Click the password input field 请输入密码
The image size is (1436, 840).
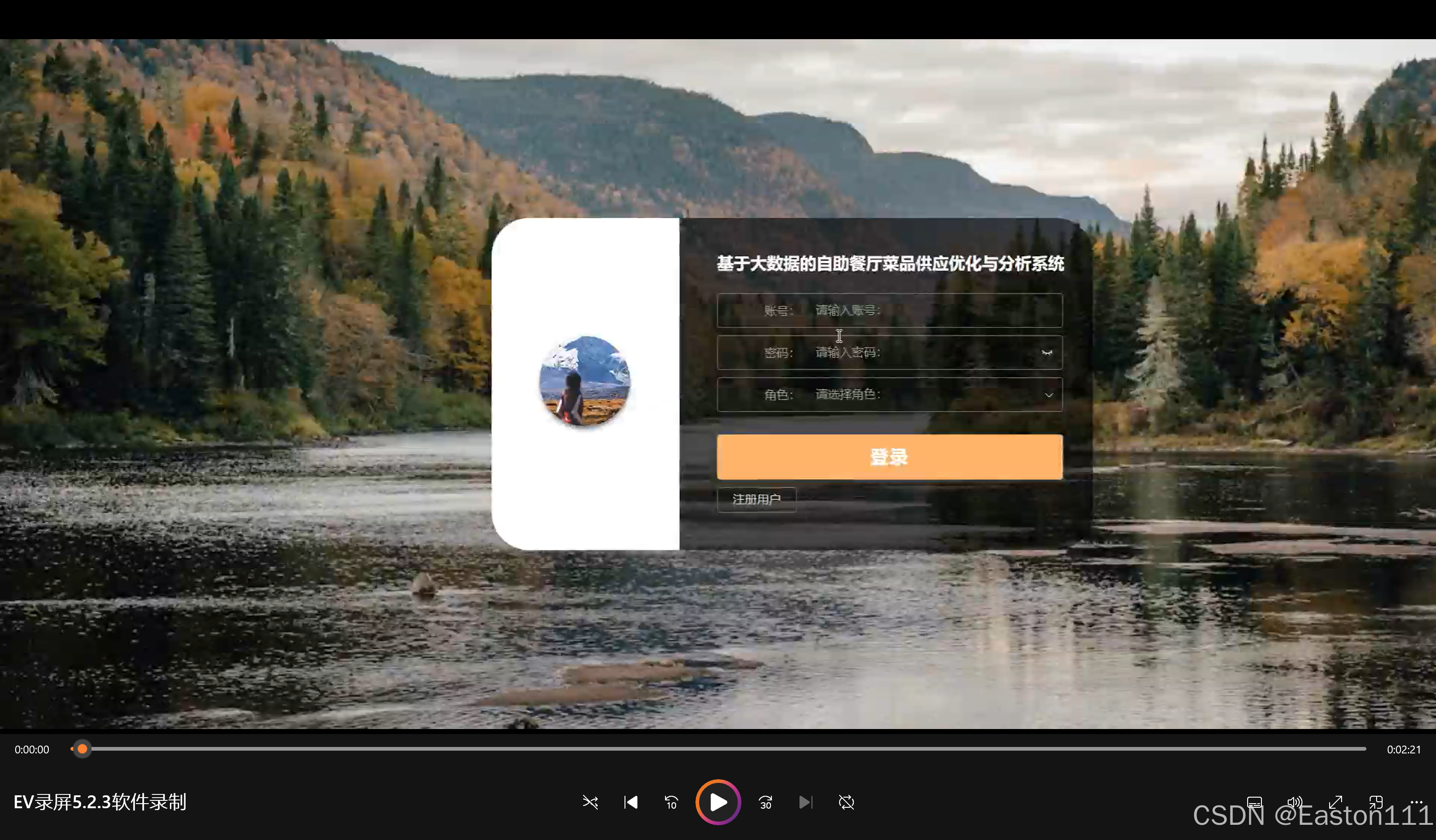[889, 352]
